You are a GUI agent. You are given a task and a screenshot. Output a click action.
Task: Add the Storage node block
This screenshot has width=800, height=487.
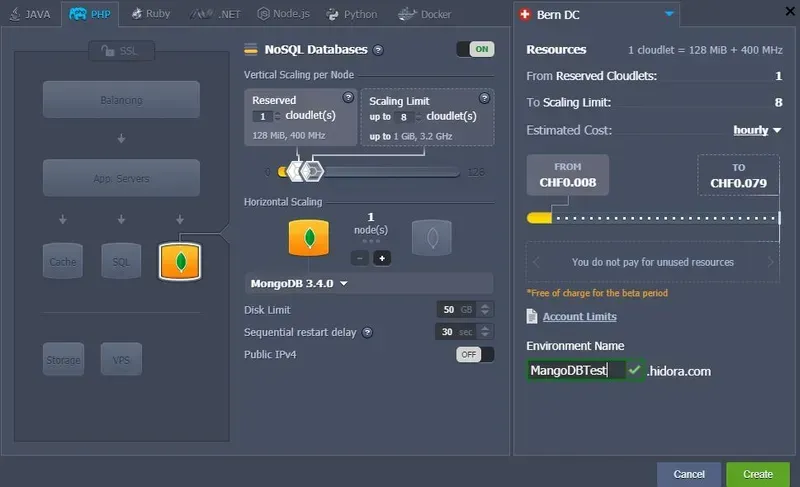[63, 360]
